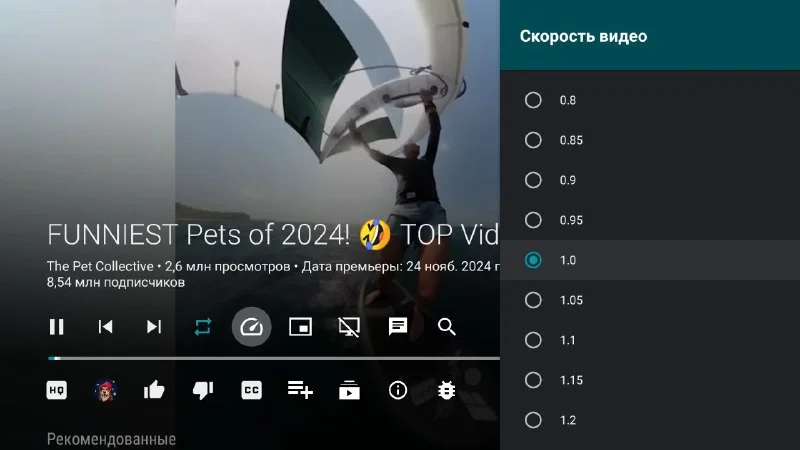Screen dimensions: 800x450
Task: Skip to the next video
Action: [154, 326]
